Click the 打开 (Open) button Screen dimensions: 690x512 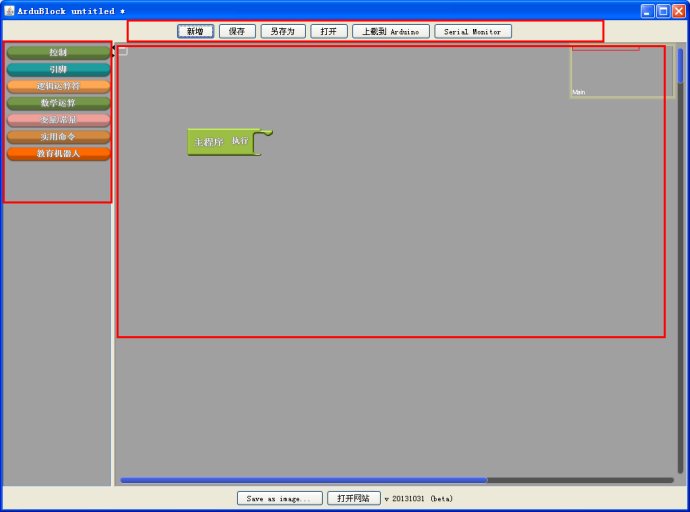click(x=329, y=31)
